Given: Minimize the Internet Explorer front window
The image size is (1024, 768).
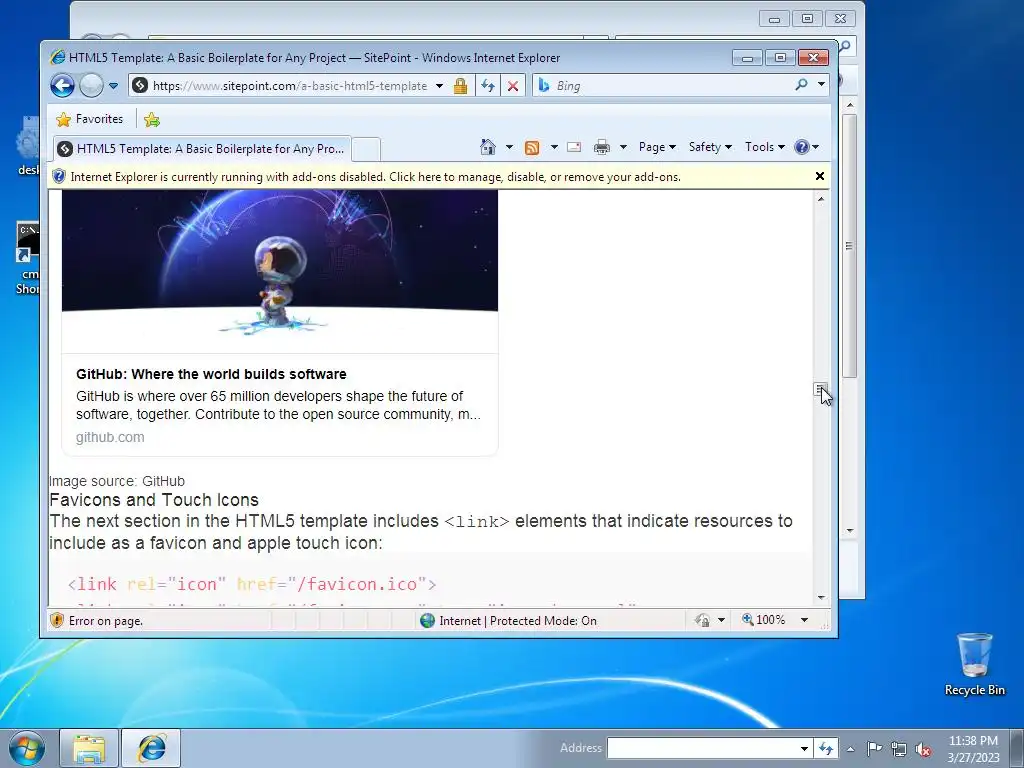Looking at the screenshot, I should pyautogui.click(x=748, y=58).
